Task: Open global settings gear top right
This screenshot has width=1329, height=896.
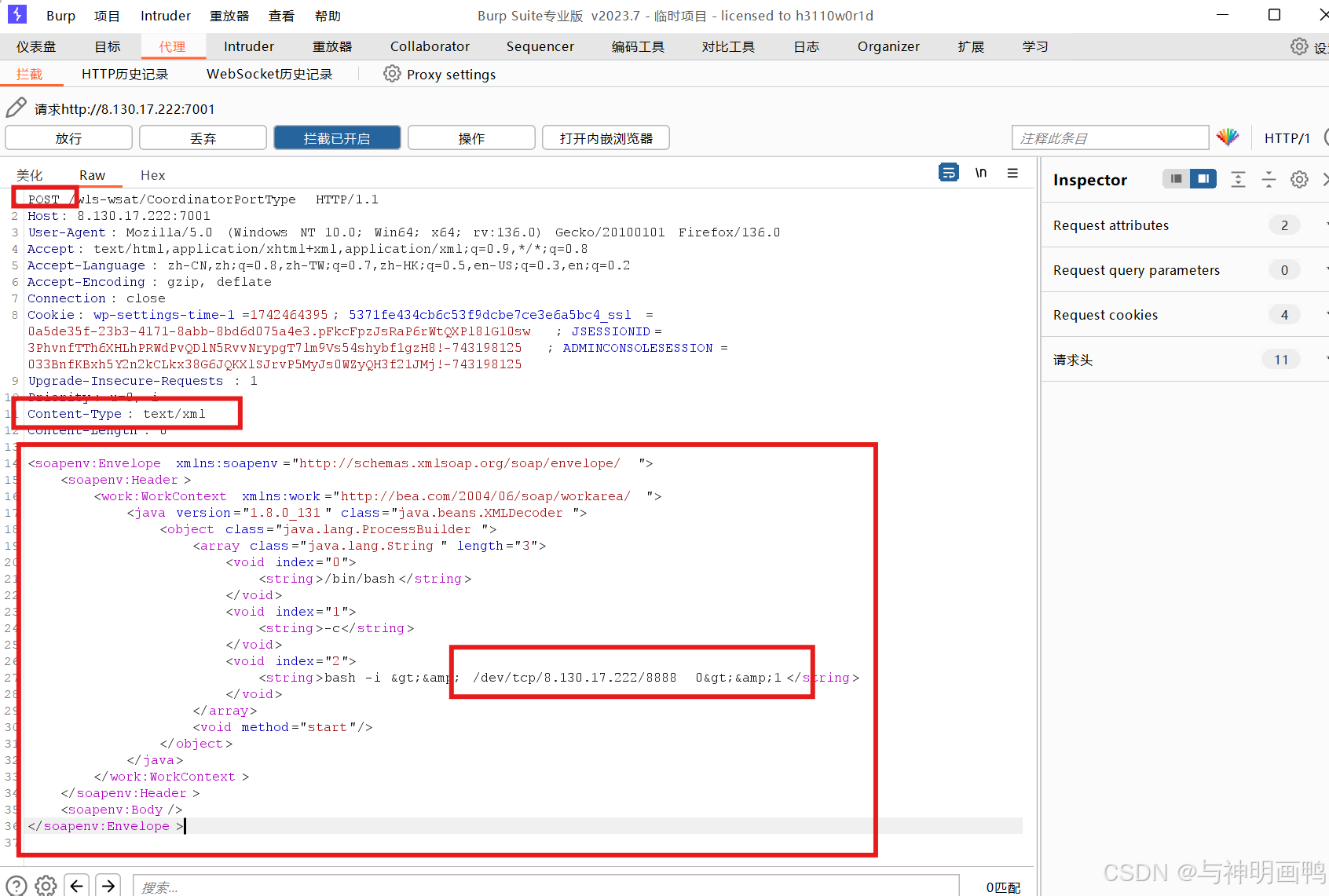Action: tap(1300, 46)
